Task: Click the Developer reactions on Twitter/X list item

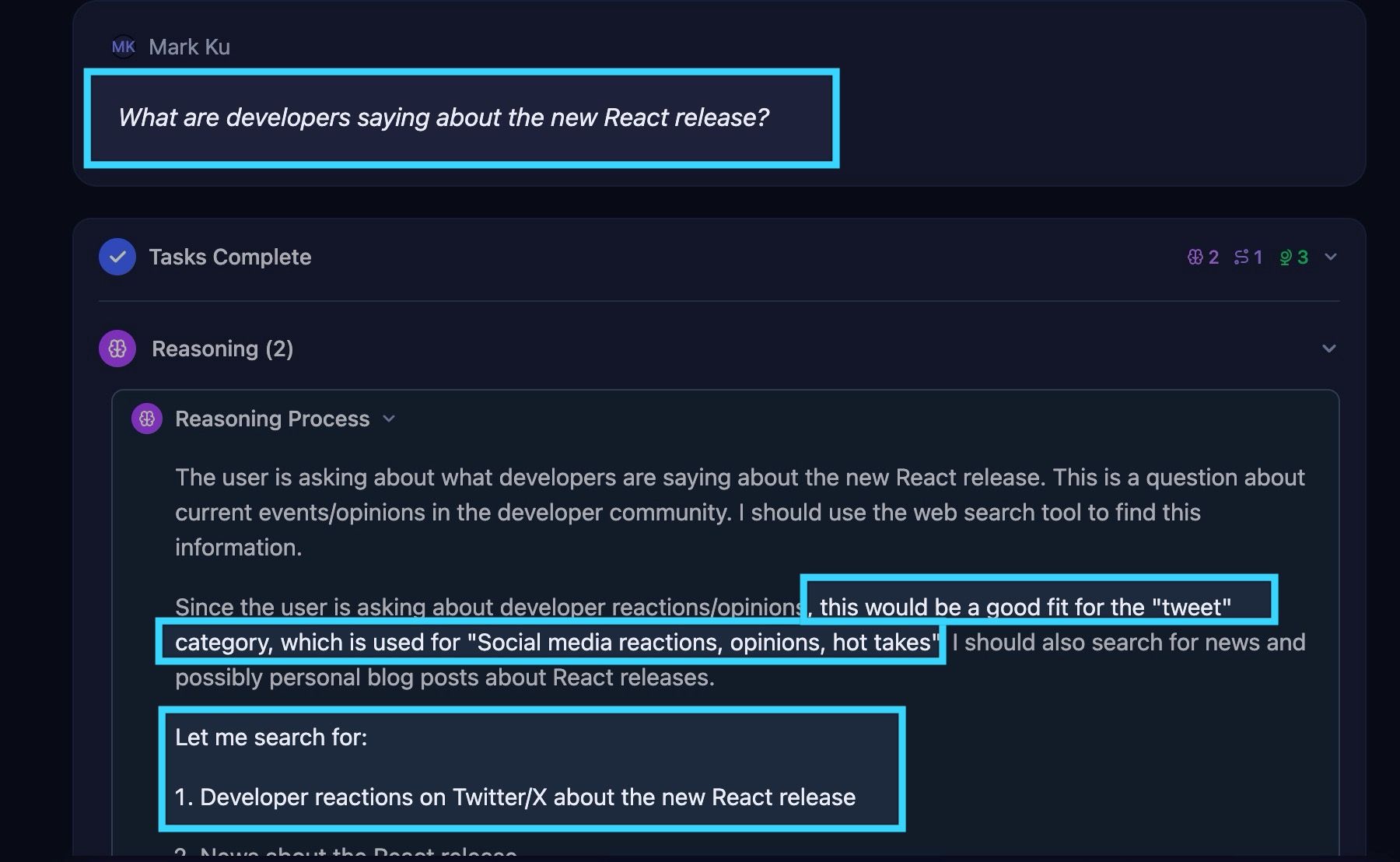Action: click(x=515, y=797)
